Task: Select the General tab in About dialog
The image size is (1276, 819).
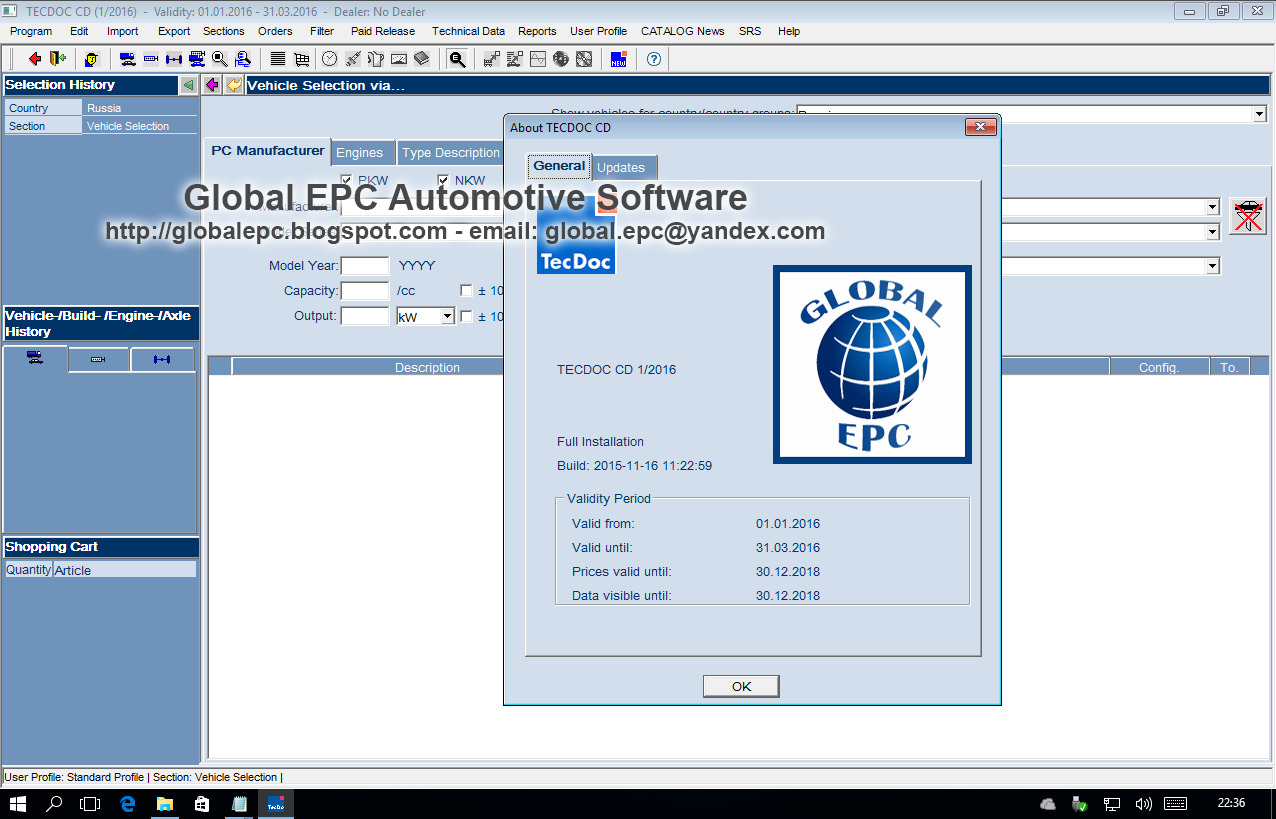Action: 559,166
